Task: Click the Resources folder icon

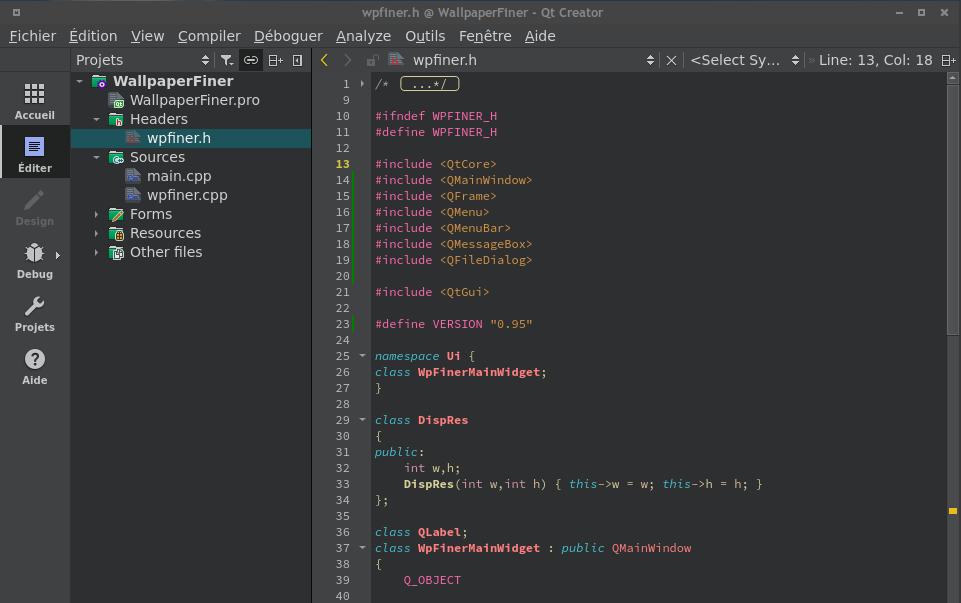Action: [116, 233]
